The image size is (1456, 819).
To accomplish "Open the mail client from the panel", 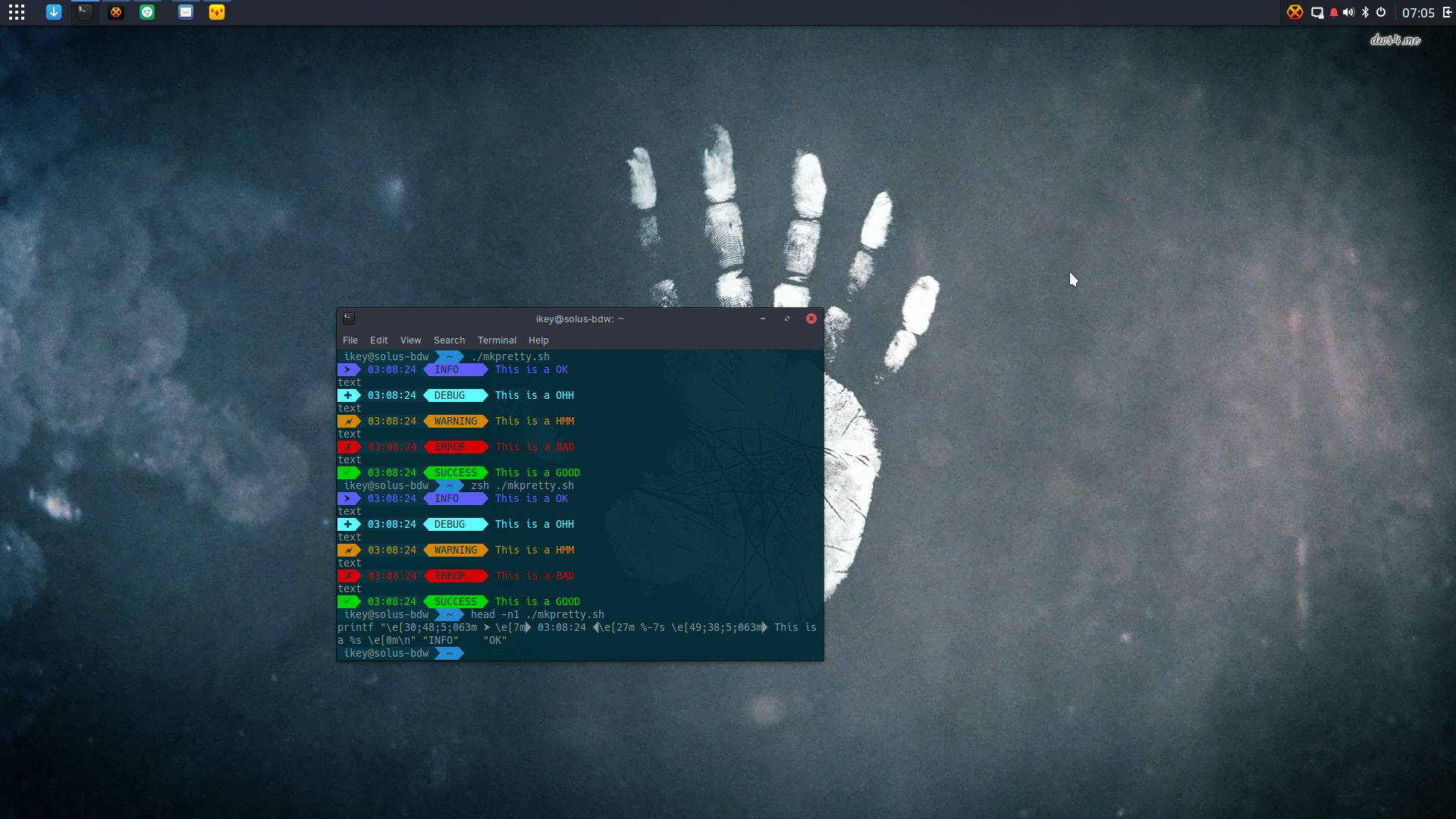I will pos(186,12).
